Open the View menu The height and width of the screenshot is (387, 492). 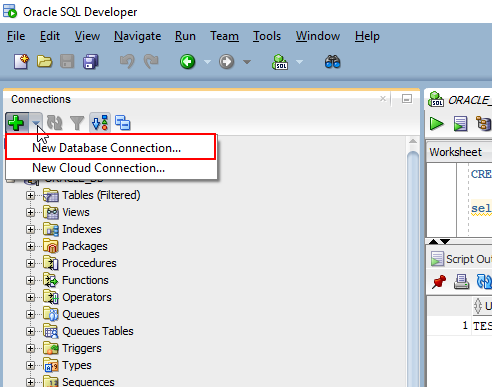(x=87, y=36)
